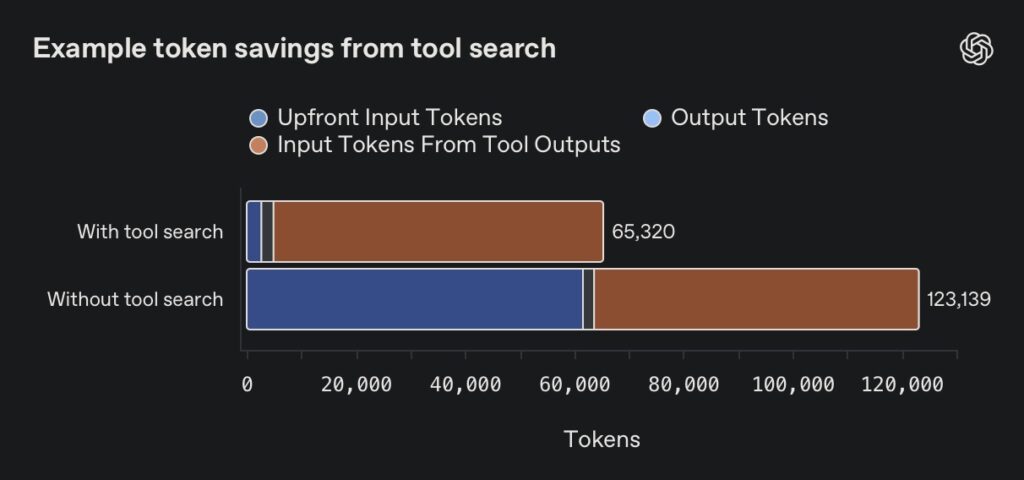Click the Output Tokens legend label

click(x=749, y=118)
